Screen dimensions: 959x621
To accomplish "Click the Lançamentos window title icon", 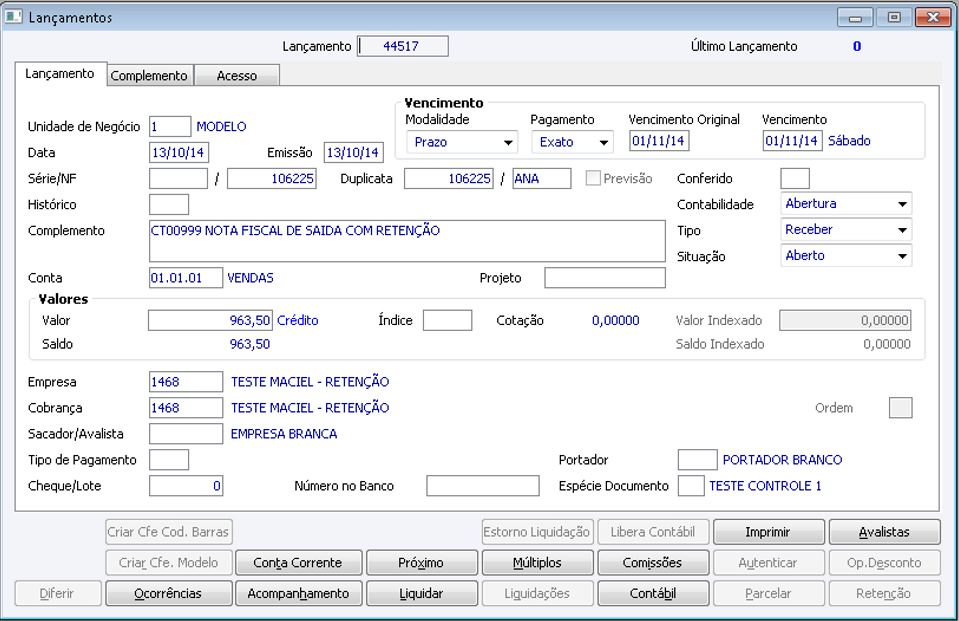I will pos(15,17).
